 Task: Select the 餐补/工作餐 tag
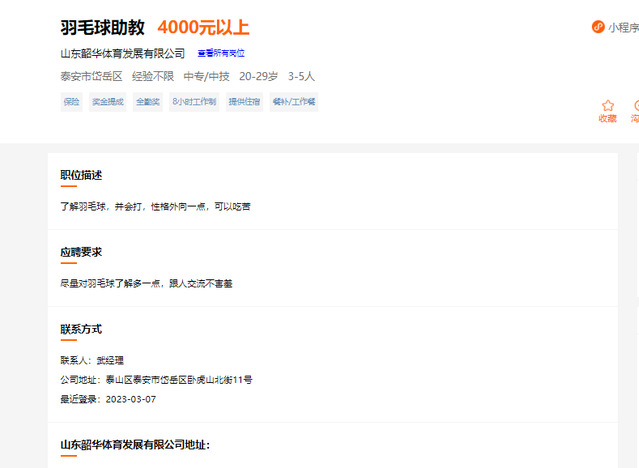click(x=294, y=102)
